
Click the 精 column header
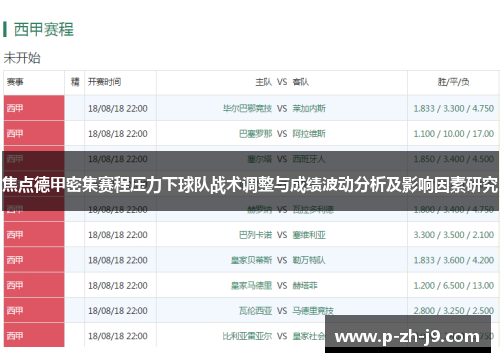pyautogui.click(x=75, y=82)
